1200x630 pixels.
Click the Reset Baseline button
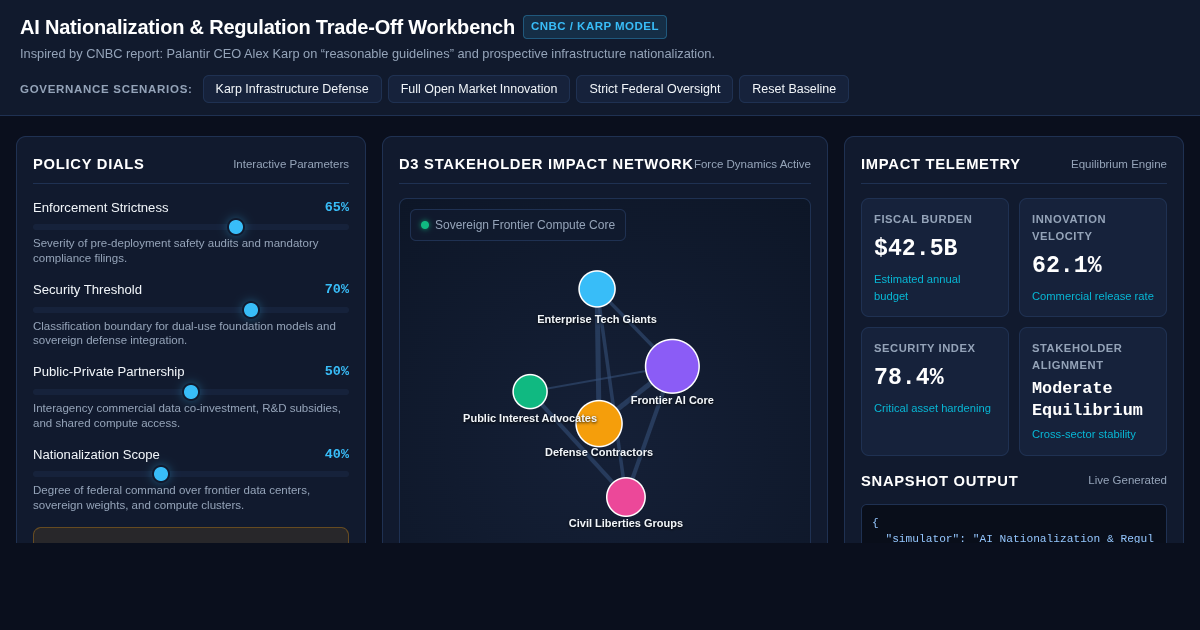[794, 89]
